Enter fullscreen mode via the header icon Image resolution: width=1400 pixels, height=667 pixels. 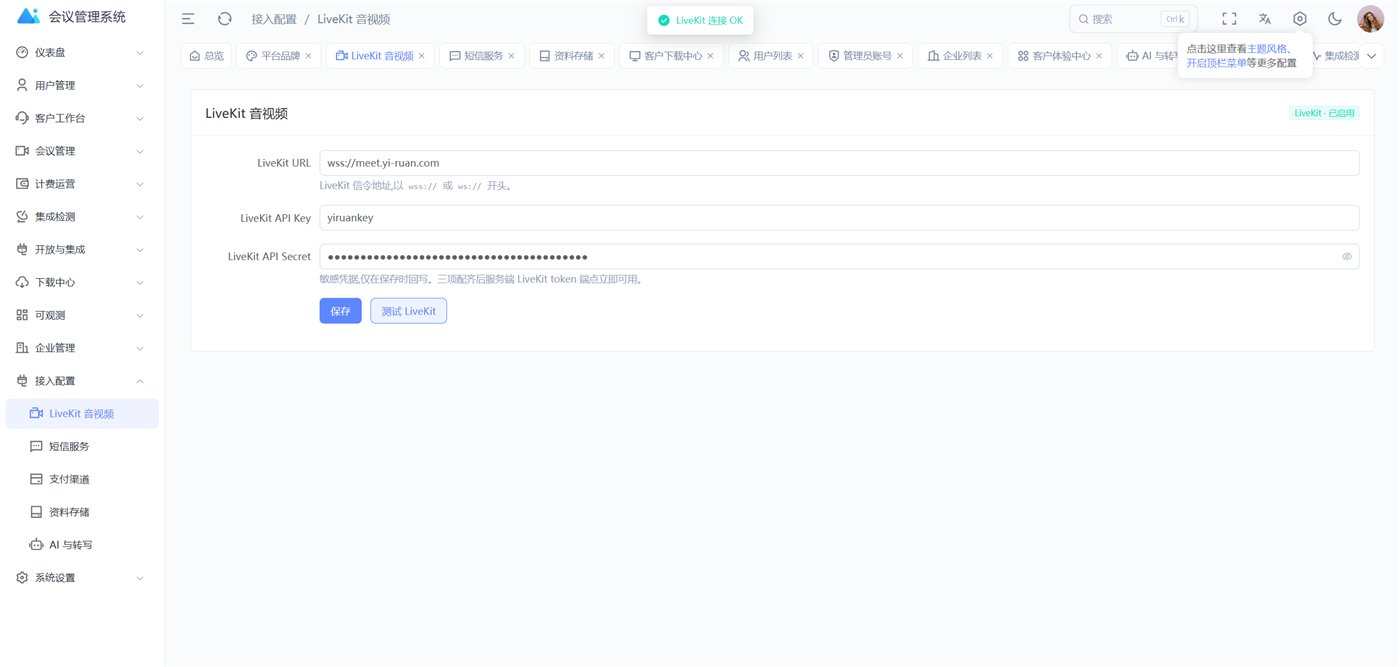point(1230,19)
